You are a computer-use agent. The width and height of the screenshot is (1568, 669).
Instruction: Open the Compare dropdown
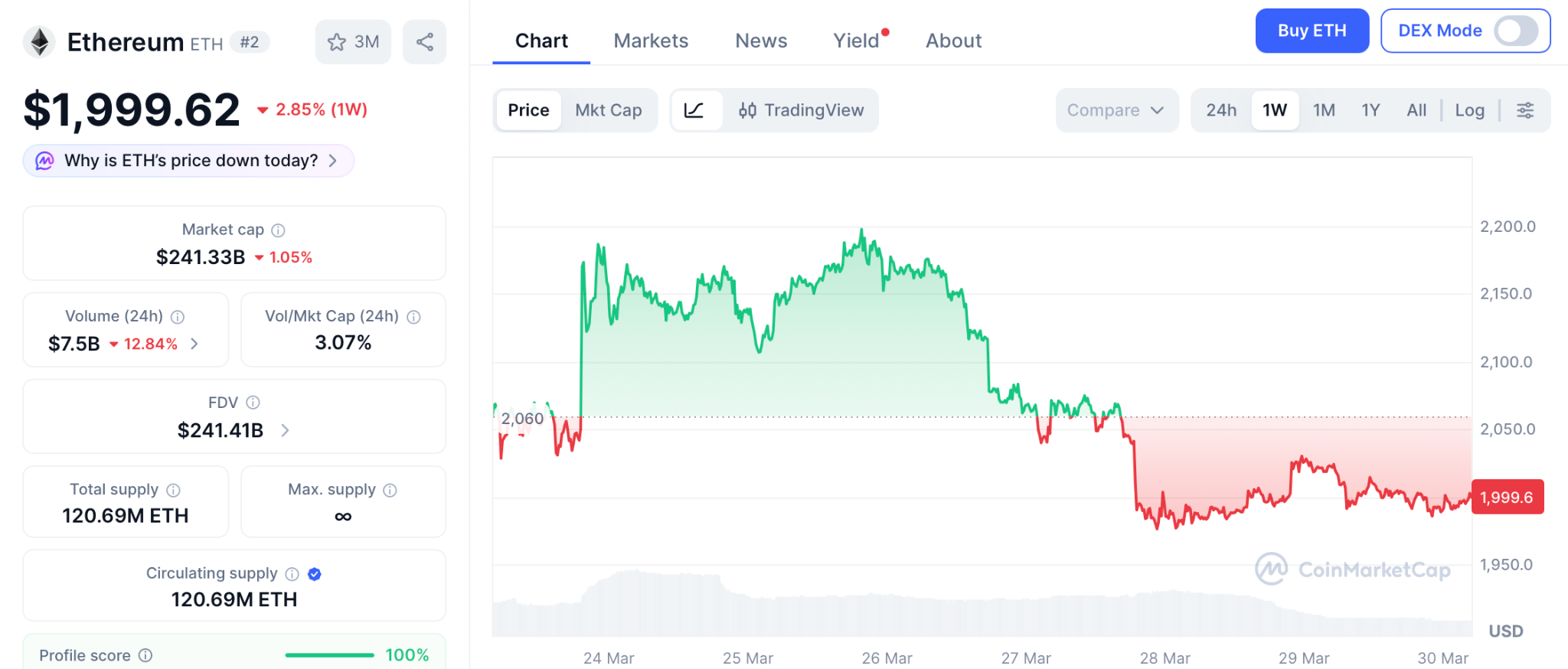pyautogui.click(x=1116, y=110)
